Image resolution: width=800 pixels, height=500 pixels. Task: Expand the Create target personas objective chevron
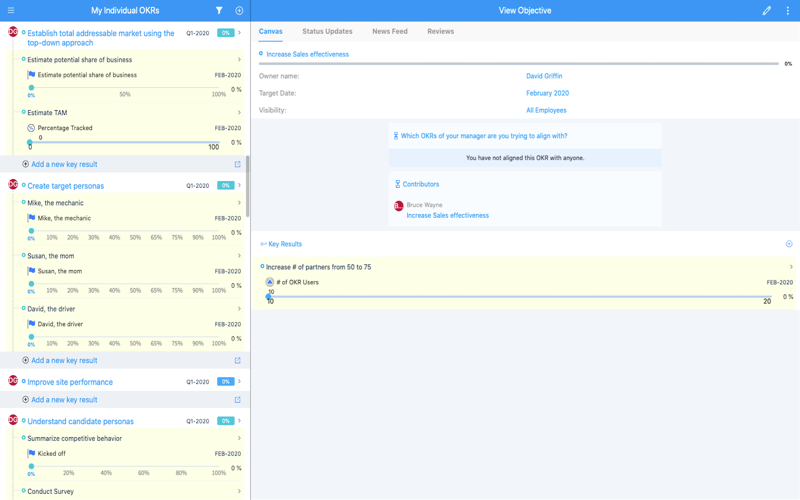(239, 185)
